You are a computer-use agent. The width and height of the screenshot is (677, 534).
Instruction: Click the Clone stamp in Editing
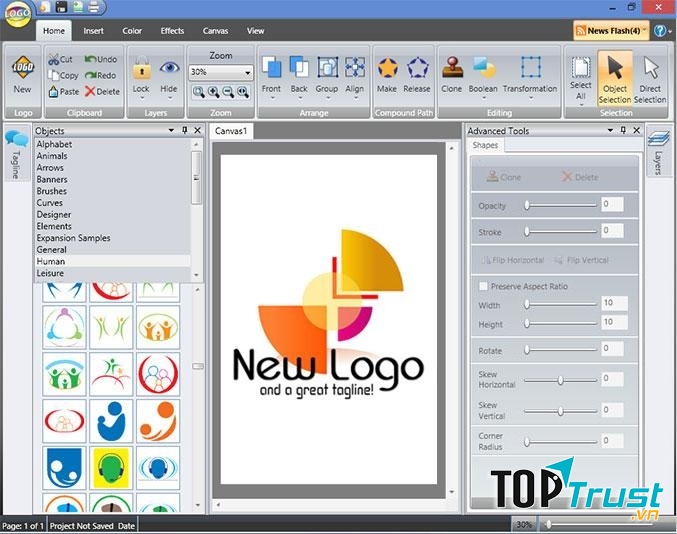(452, 76)
